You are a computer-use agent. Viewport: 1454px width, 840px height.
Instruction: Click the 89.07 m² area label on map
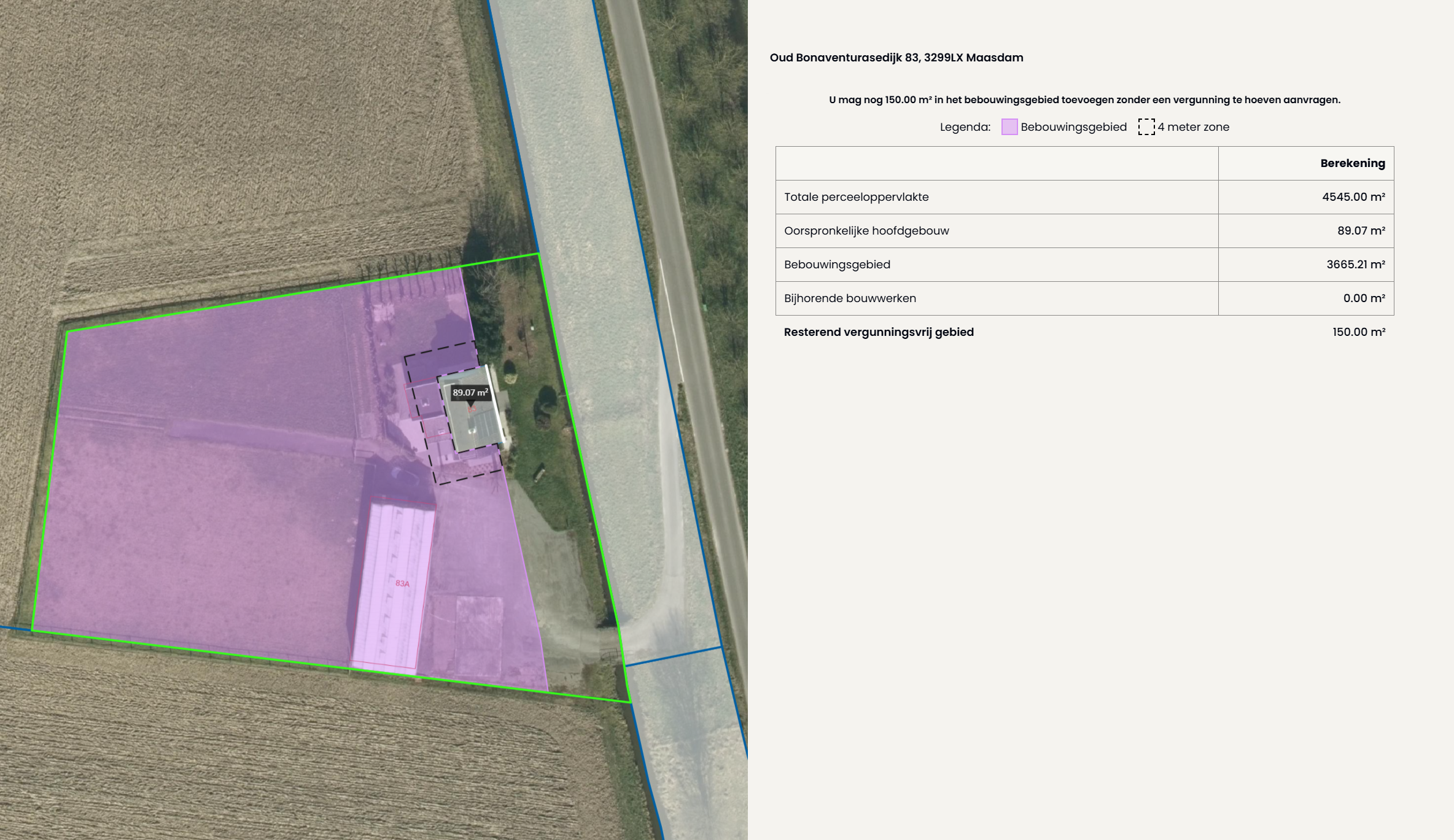[x=470, y=392]
